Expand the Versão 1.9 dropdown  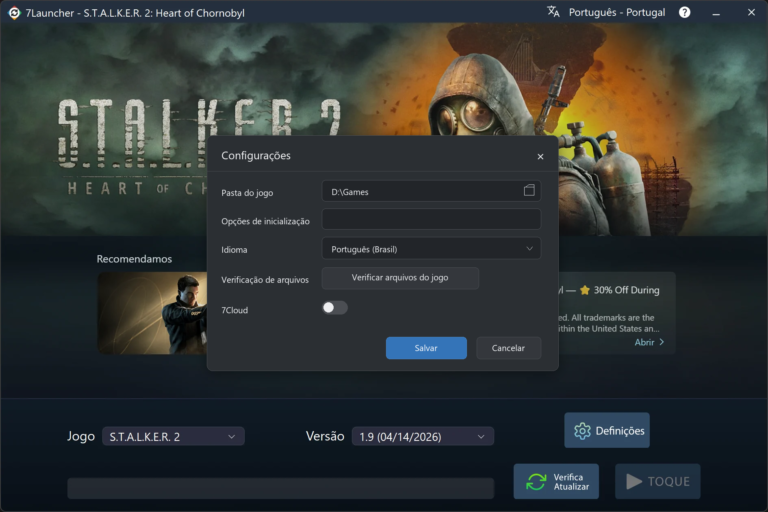[423, 436]
